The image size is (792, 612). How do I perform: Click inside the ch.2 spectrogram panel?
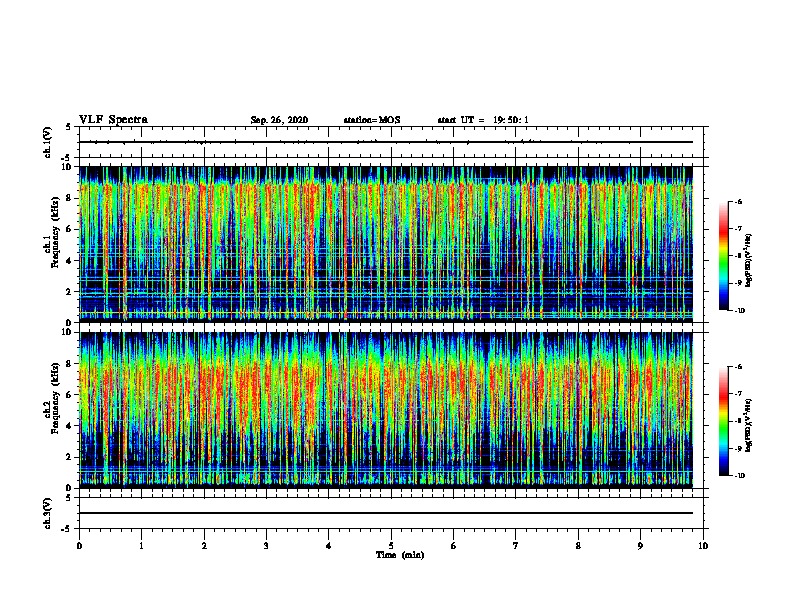(386, 410)
